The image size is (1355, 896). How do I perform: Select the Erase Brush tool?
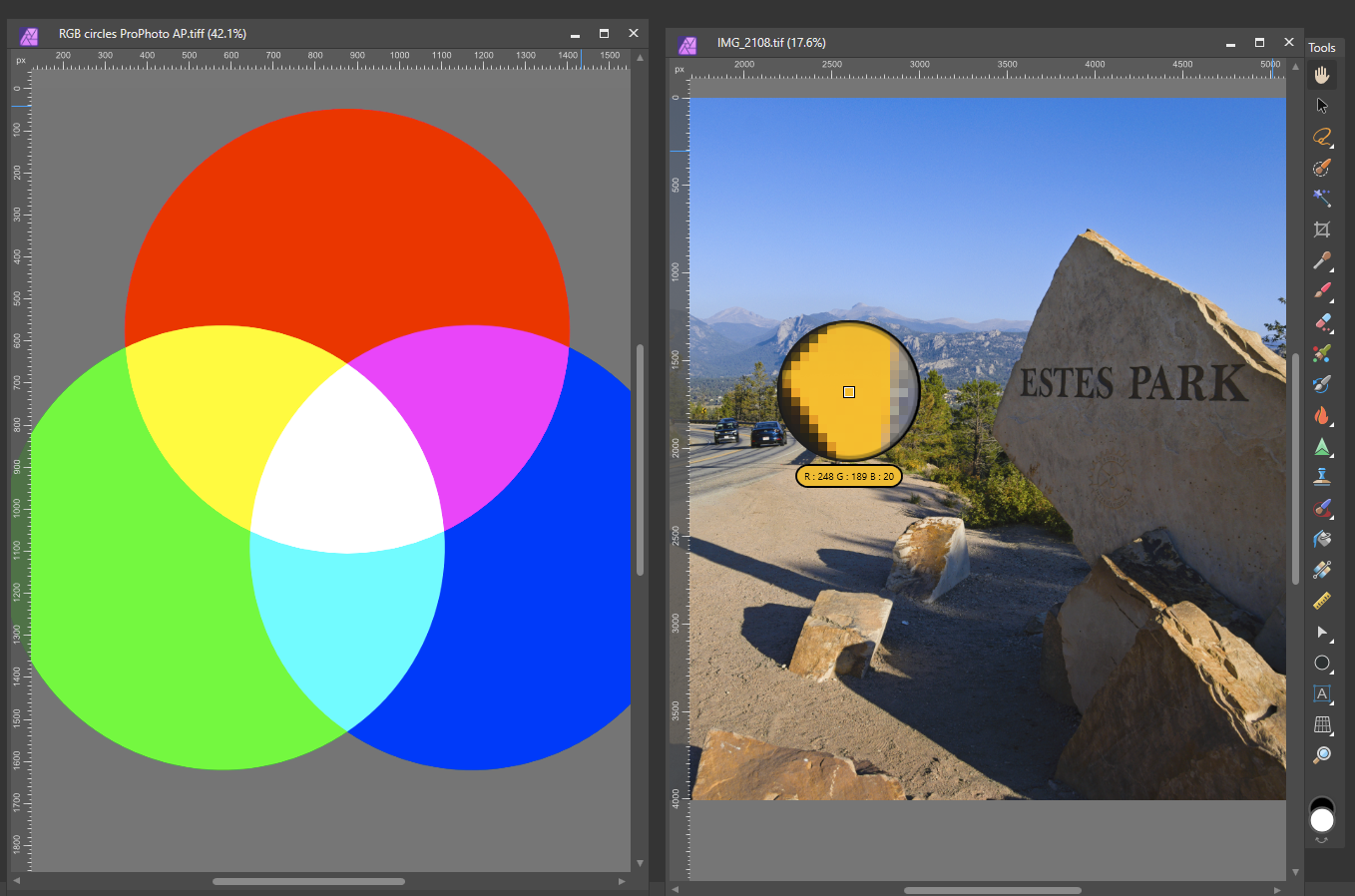coord(1322,322)
